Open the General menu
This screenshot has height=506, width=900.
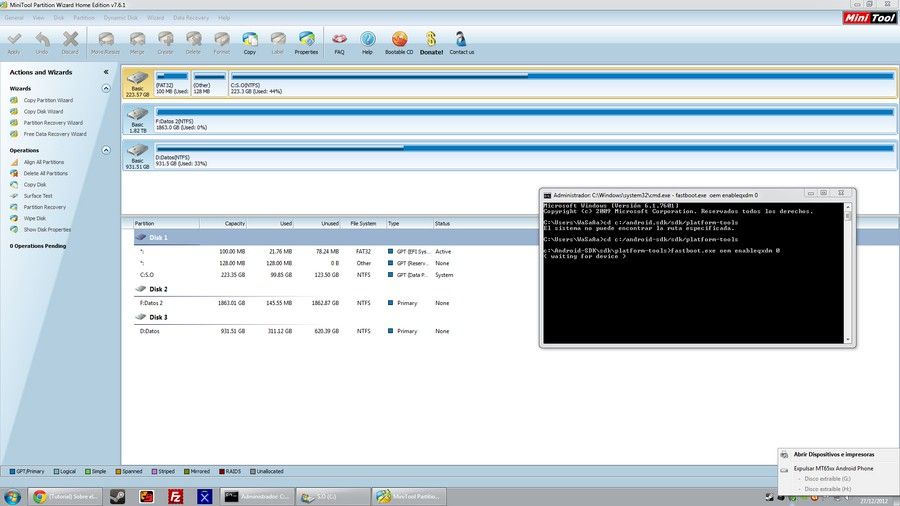tap(14, 18)
